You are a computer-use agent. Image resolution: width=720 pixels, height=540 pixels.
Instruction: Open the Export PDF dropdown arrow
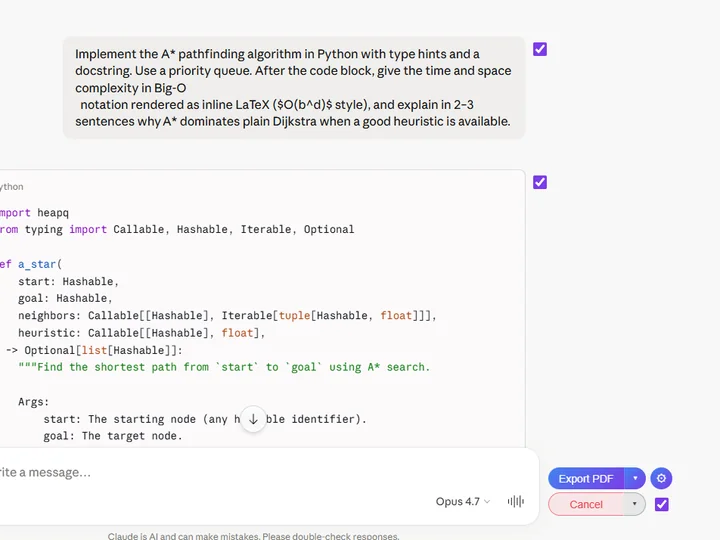click(635, 478)
